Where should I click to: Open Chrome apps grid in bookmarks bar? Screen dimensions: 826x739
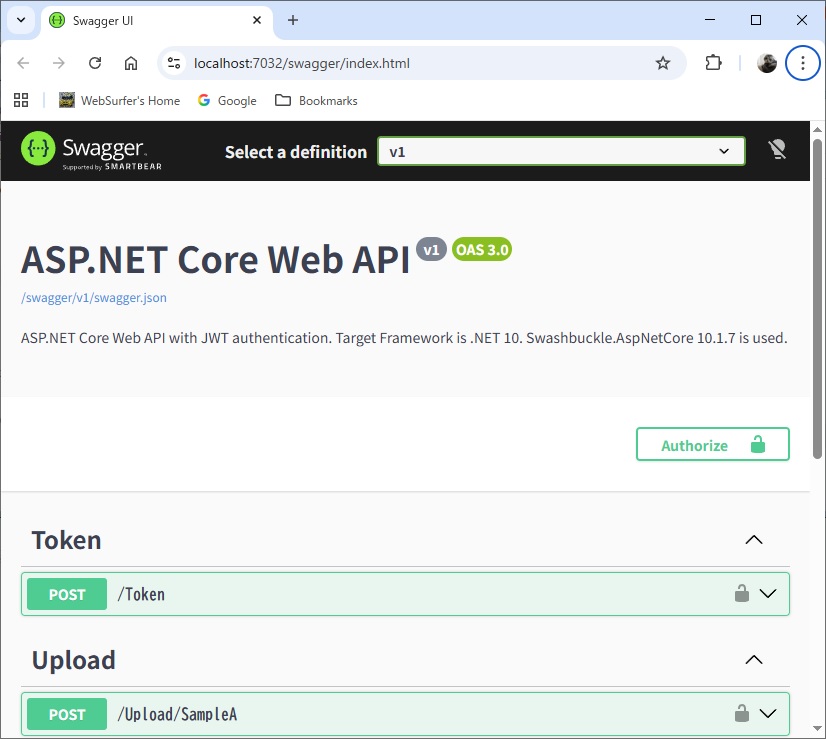coord(21,100)
